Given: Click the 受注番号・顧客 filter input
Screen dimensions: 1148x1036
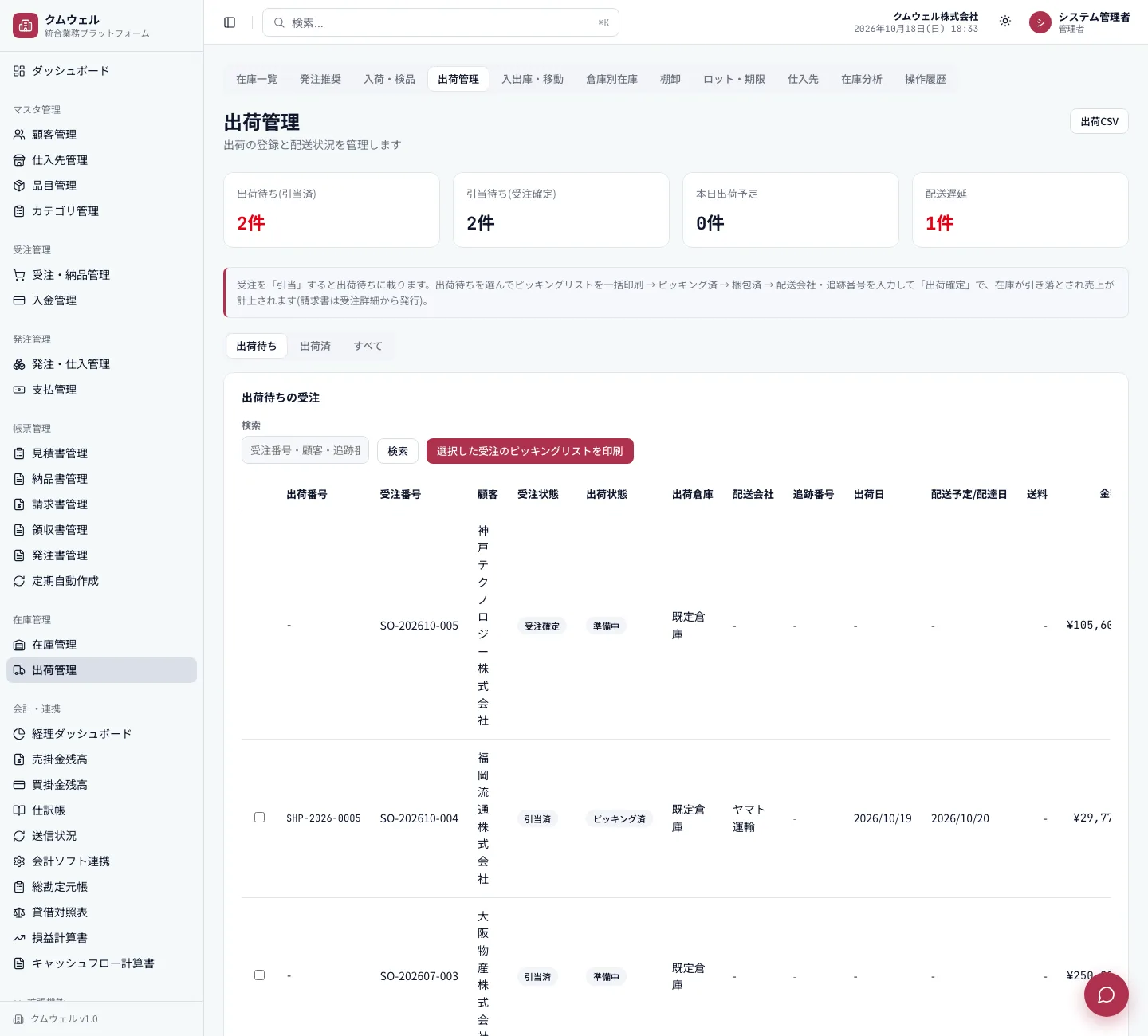Looking at the screenshot, I should [305, 450].
